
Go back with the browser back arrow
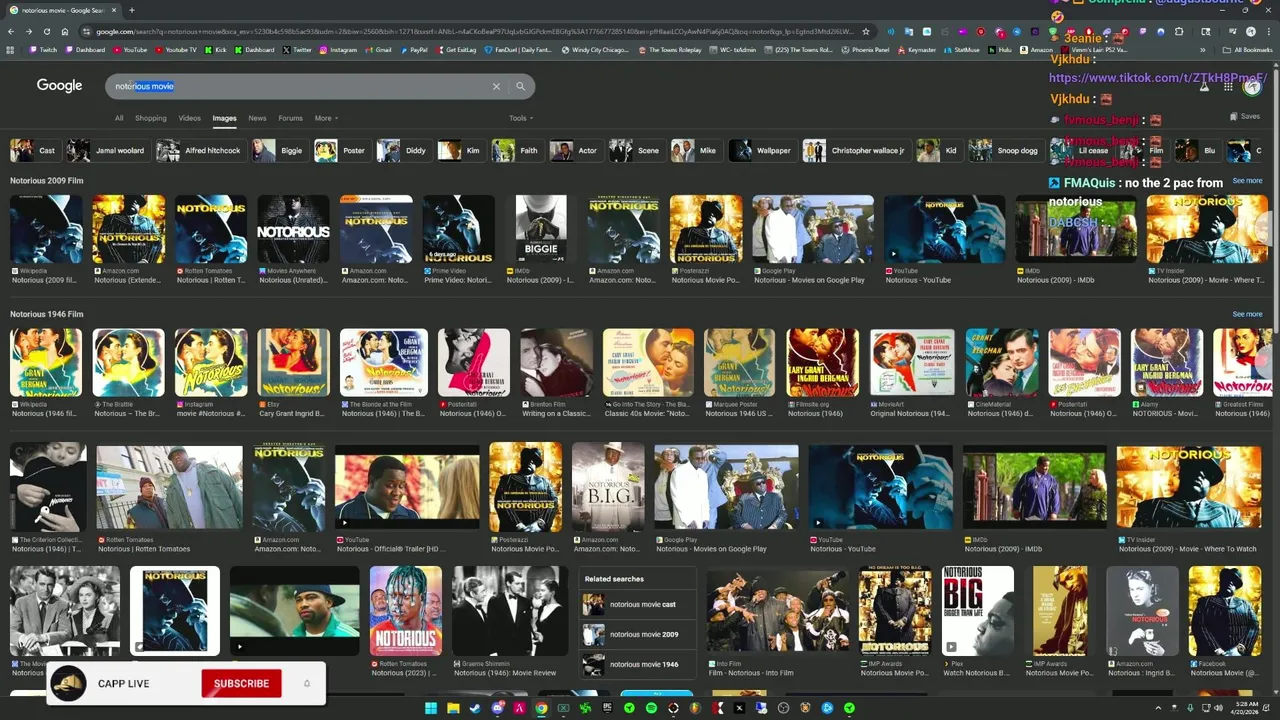click(11, 31)
